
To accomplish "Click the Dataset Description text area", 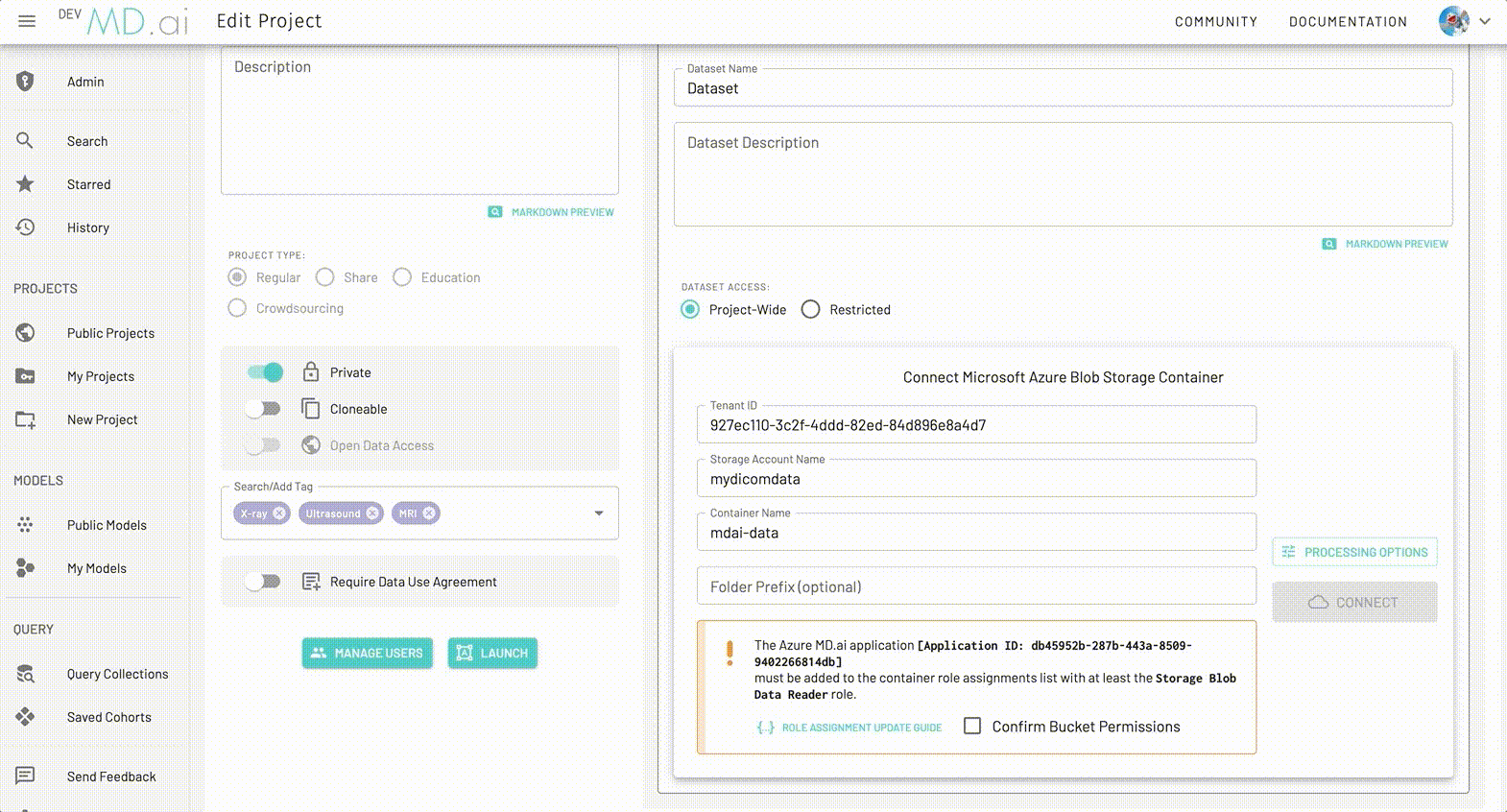I will point(1063,174).
